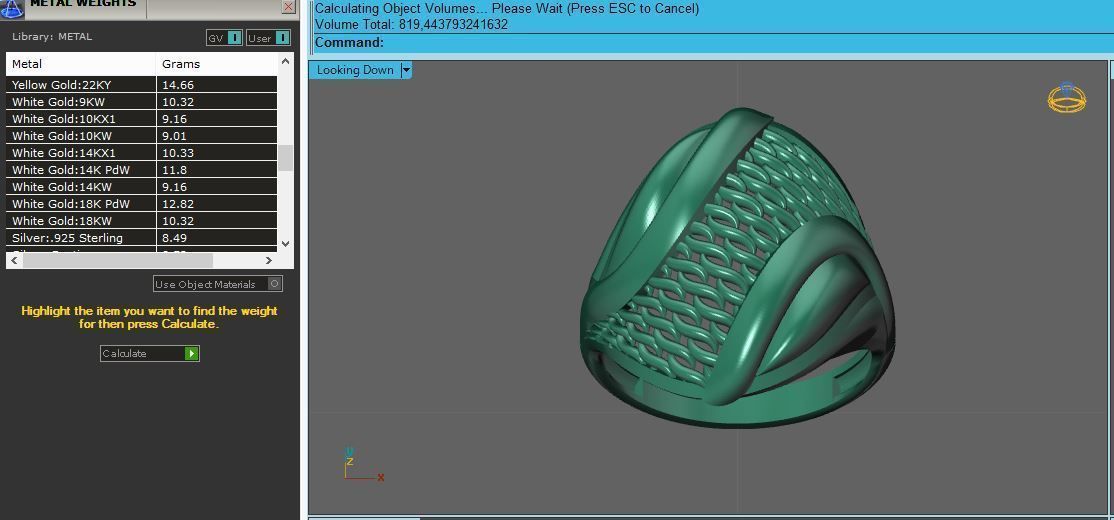Click the 11.8 grams value

click(x=174, y=170)
